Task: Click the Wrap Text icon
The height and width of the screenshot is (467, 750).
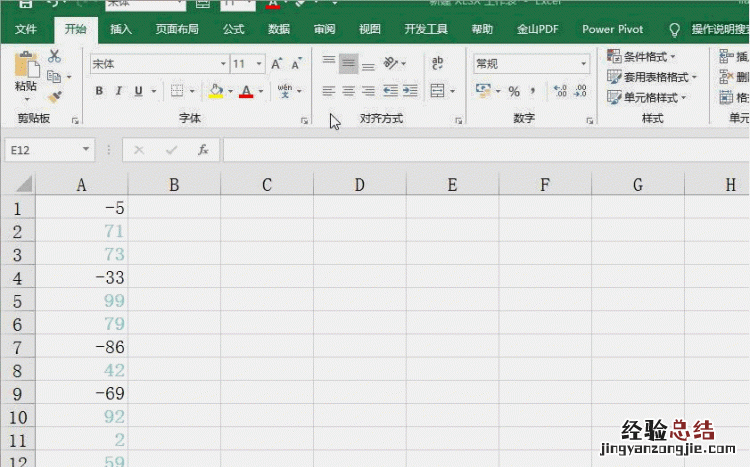Action: tap(438, 64)
